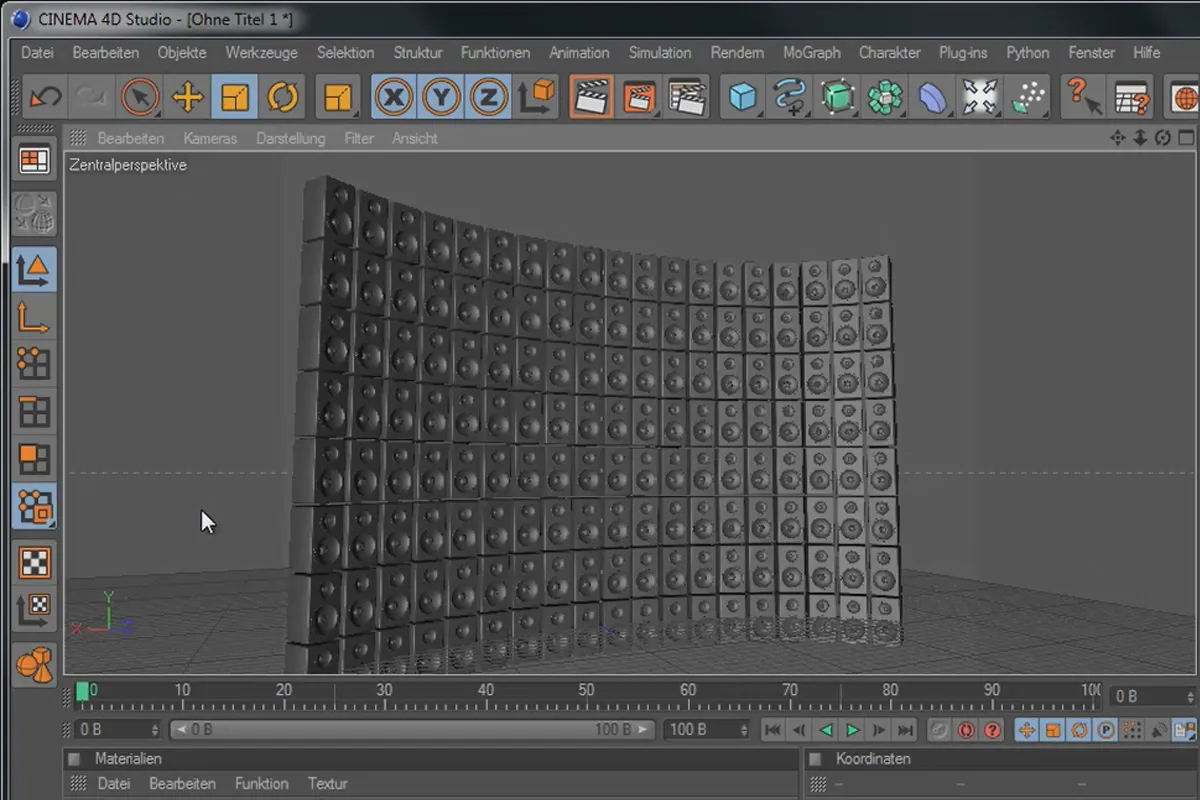This screenshot has height=800, width=1200.
Task: Click the Render View clapperboard icon
Action: (592, 98)
